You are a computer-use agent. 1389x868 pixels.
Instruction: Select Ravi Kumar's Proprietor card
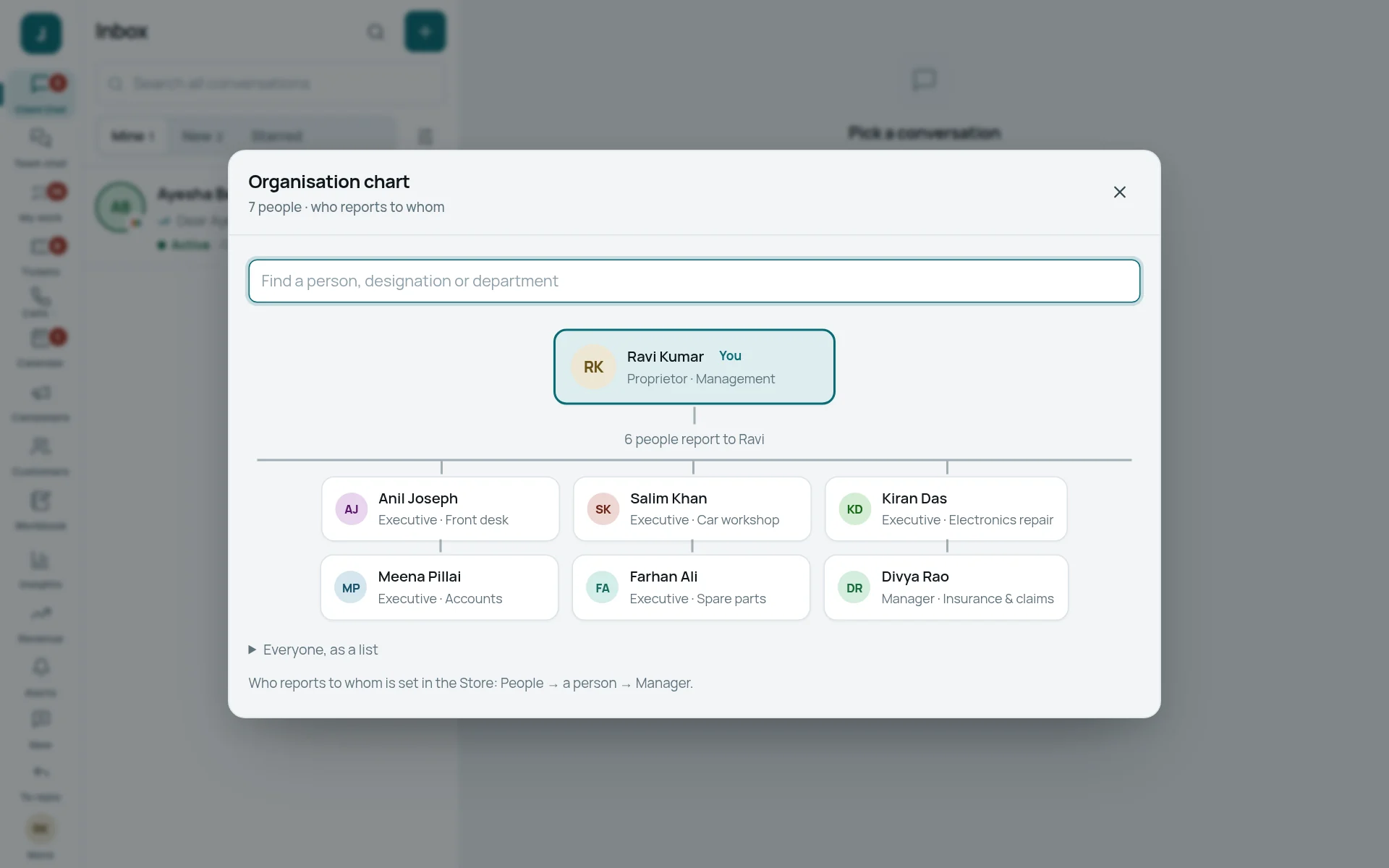(x=694, y=367)
